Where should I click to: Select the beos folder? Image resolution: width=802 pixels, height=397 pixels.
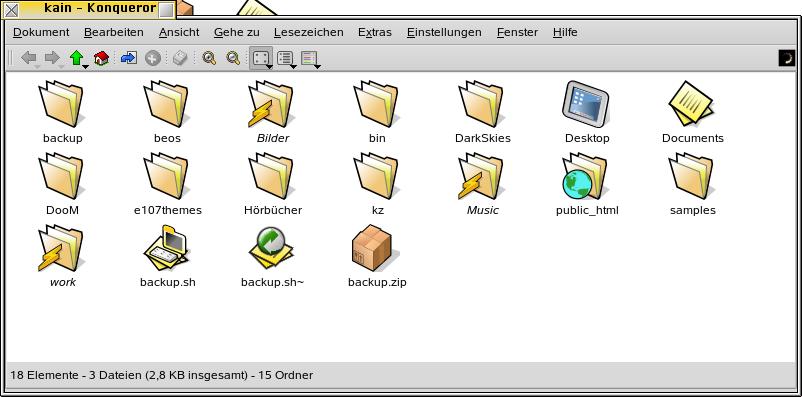pos(167,113)
